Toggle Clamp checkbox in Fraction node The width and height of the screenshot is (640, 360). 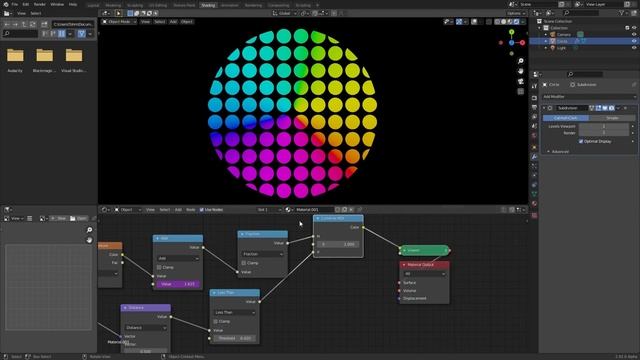coord(244,263)
